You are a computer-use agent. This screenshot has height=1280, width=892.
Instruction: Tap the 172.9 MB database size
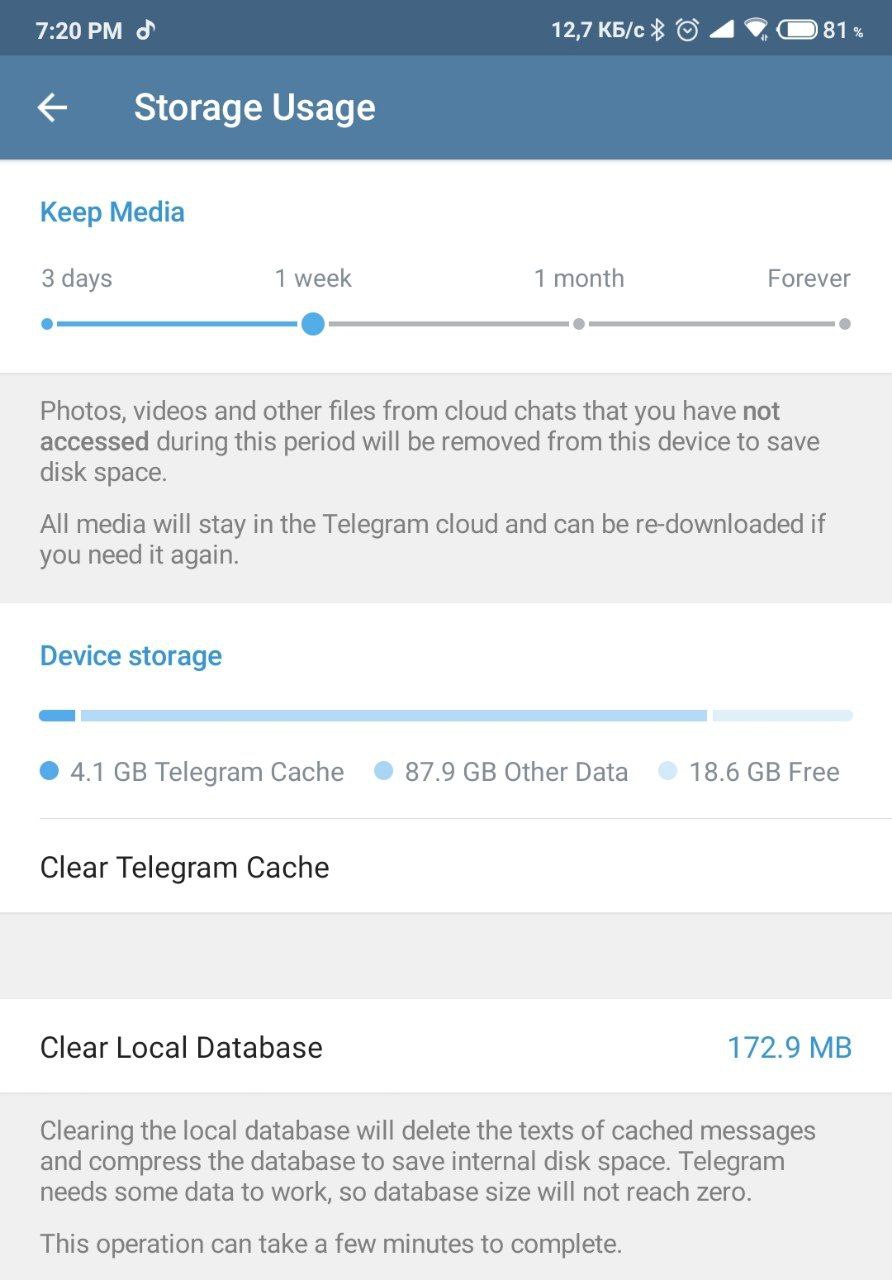pyautogui.click(x=789, y=1047)
